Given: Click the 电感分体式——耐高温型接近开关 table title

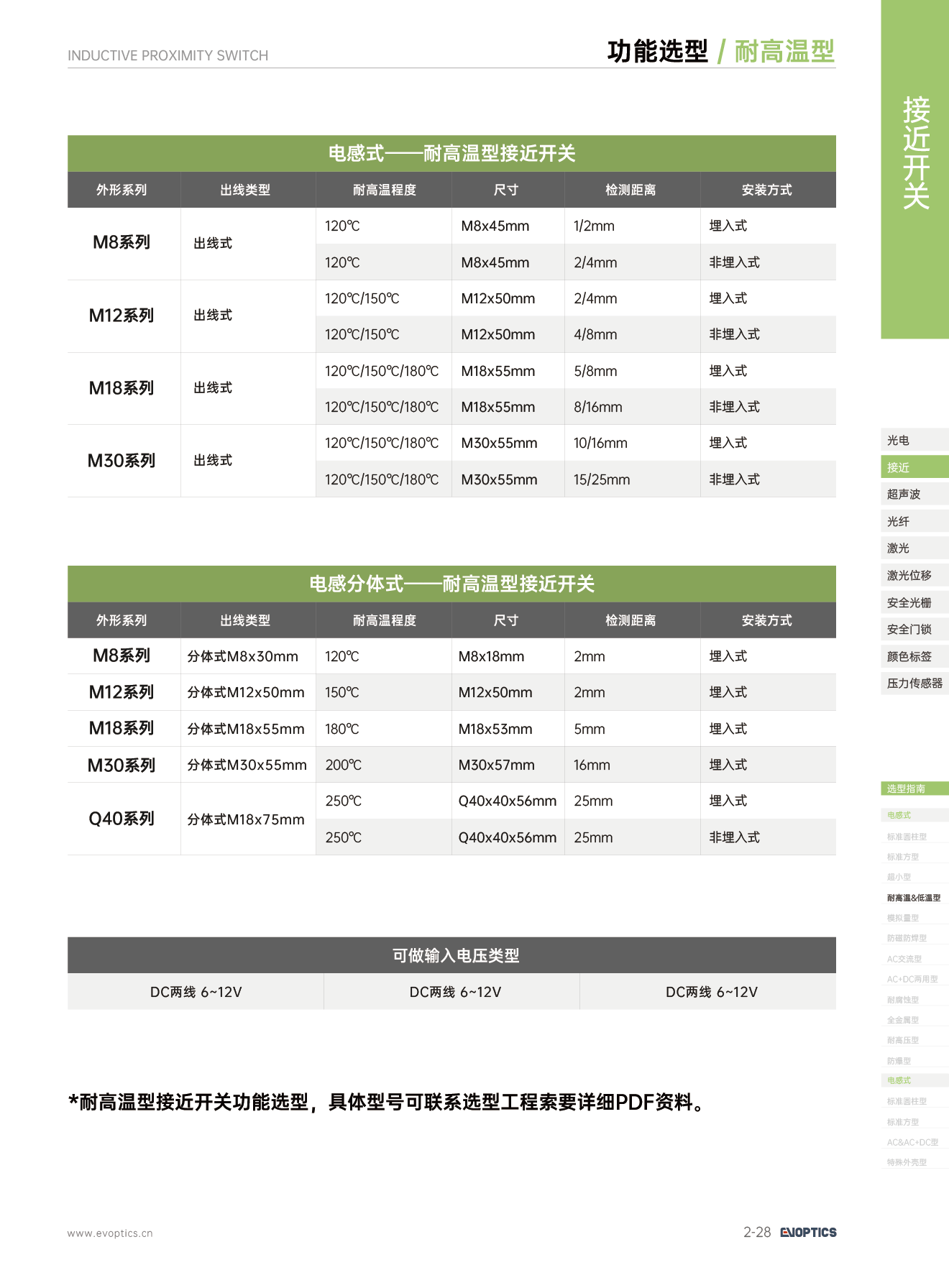Looking at the screenshot, I should tap(451, 584).
